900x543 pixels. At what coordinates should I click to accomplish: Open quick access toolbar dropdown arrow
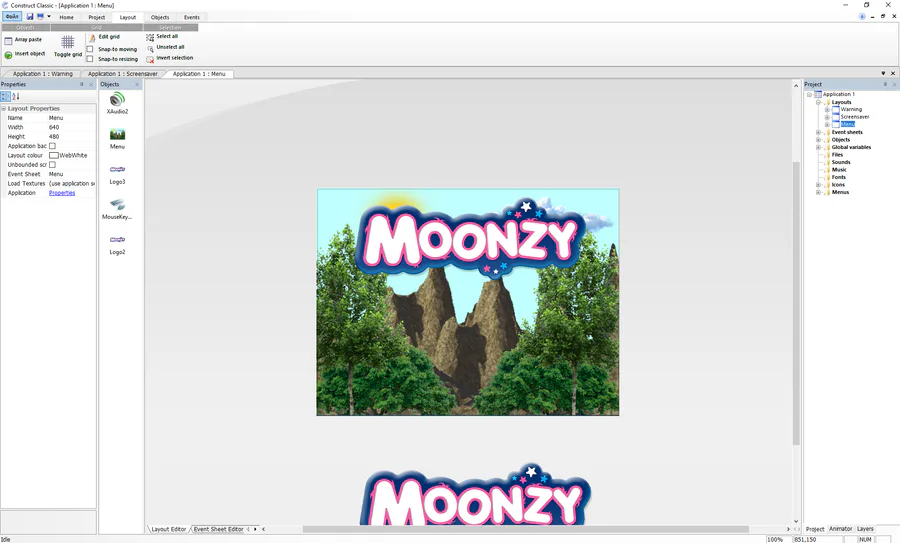[x=49, y=17]
